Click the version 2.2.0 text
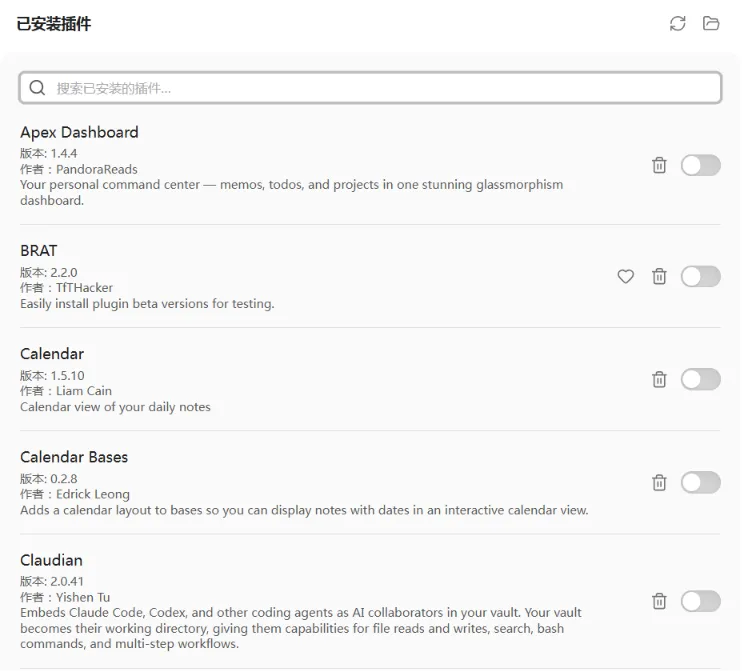Screen dimensions: 742x671 [x=48, y=273]
